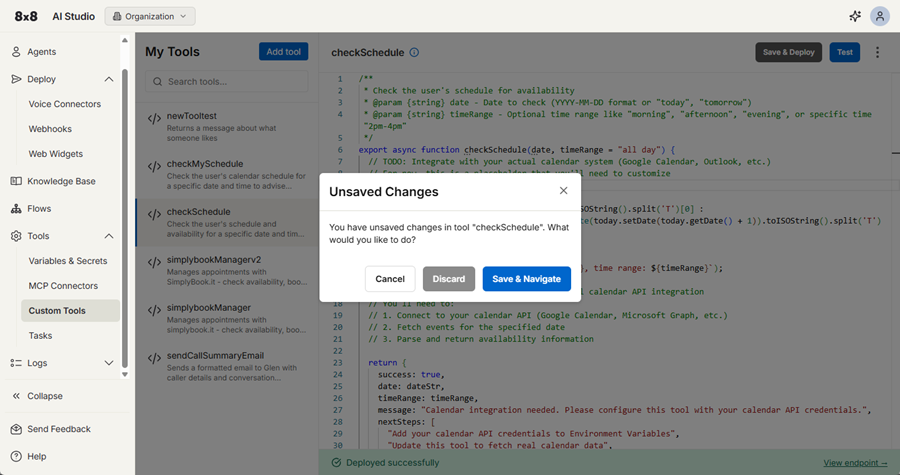Click Save & Navigate button
The width and height of the screenshot is (900, 475).
click(x=526, y=279)
